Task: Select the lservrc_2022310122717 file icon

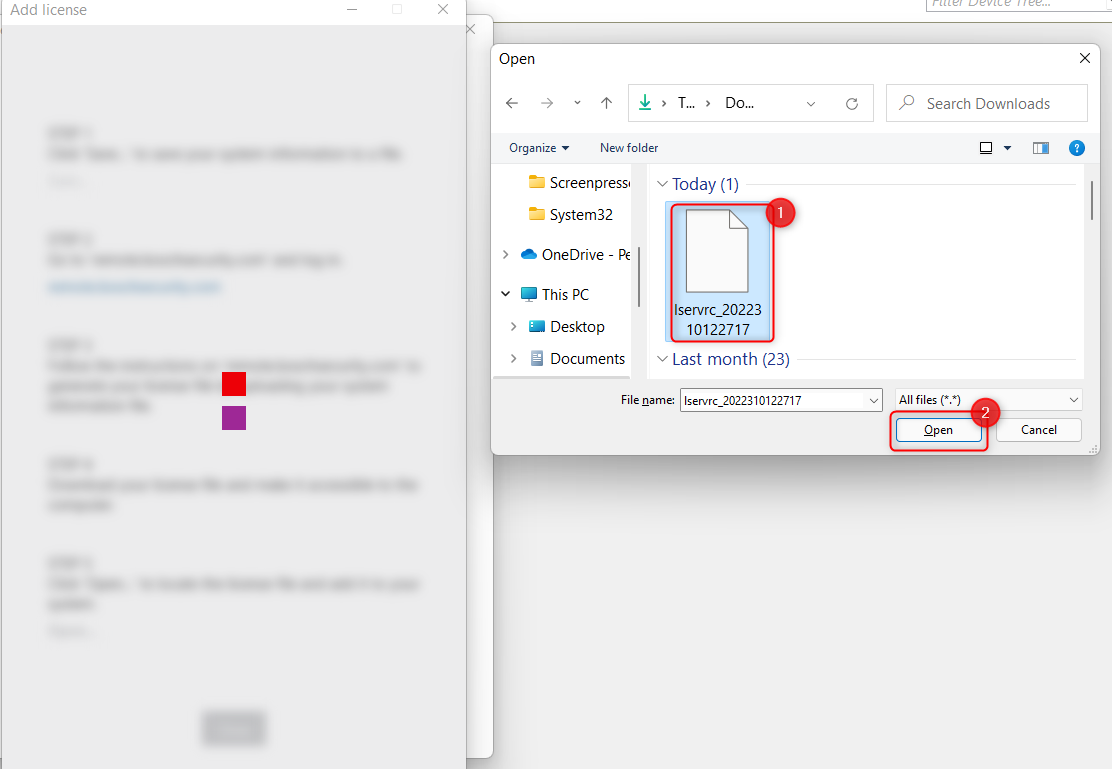Action: pos(717,251)
